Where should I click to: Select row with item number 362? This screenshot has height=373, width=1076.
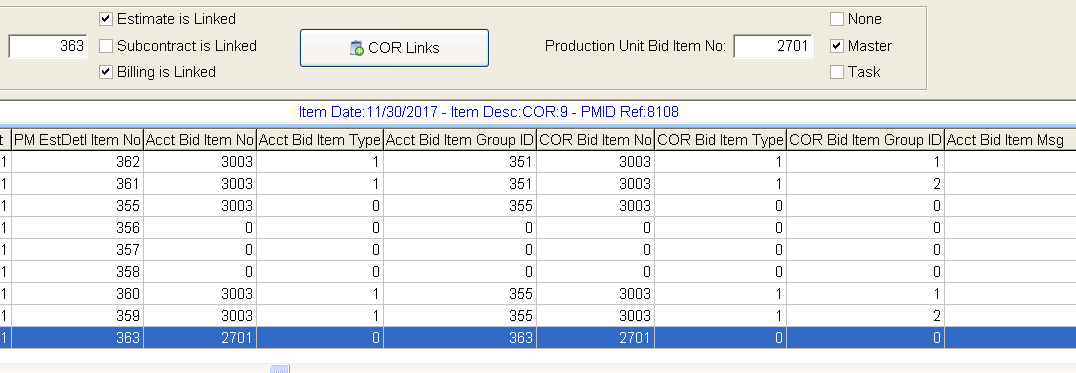pyautogui.click(x=538, y=162)
